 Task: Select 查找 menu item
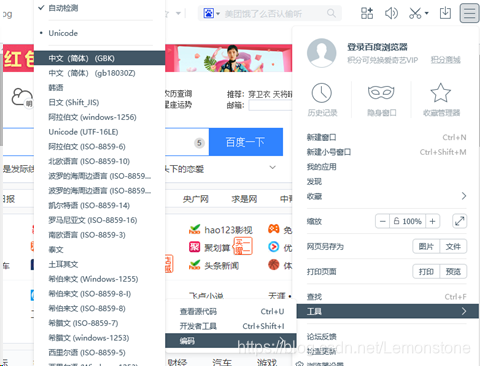[387, 297]
